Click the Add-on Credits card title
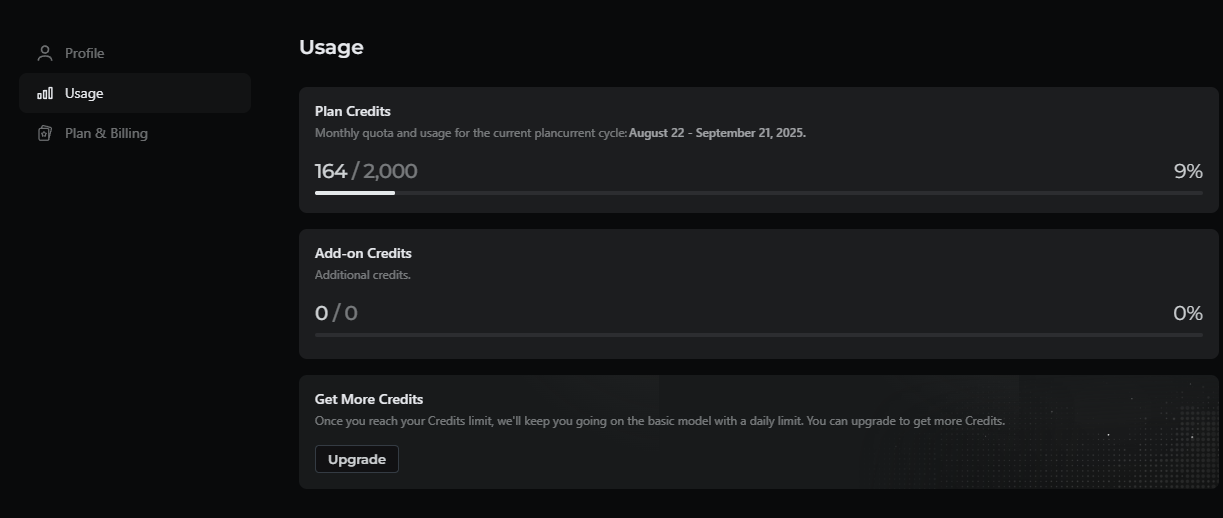This screenshot has height=518, width=1223. pos(363,253)
